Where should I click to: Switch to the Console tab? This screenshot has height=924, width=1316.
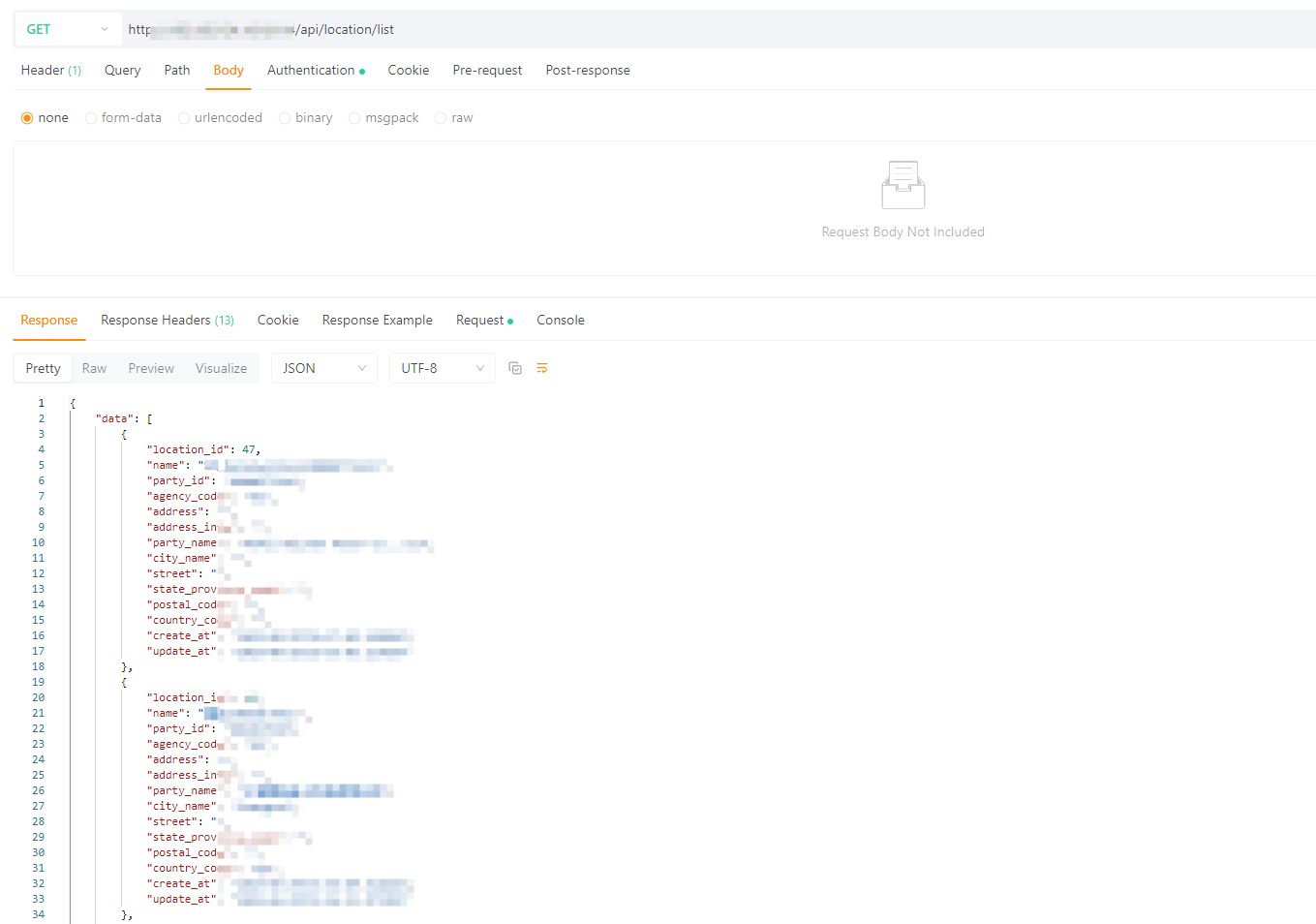[x=560, y=321]
